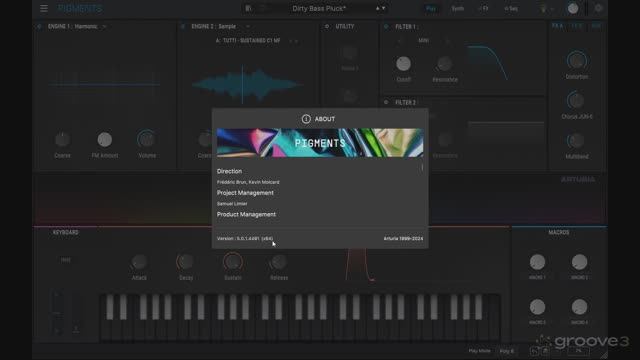Click the info icon in About header
The image size is (640, 360).
tap(306, 119)
